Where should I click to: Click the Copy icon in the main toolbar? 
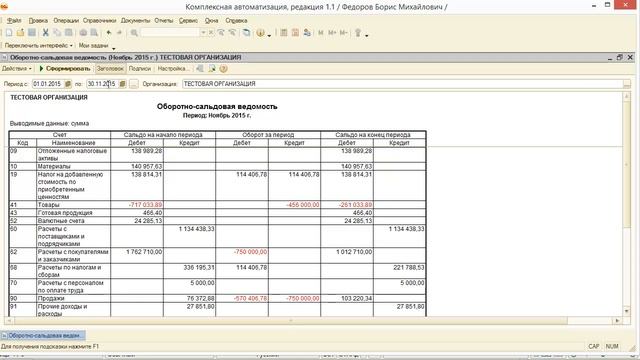coord(57,33)
